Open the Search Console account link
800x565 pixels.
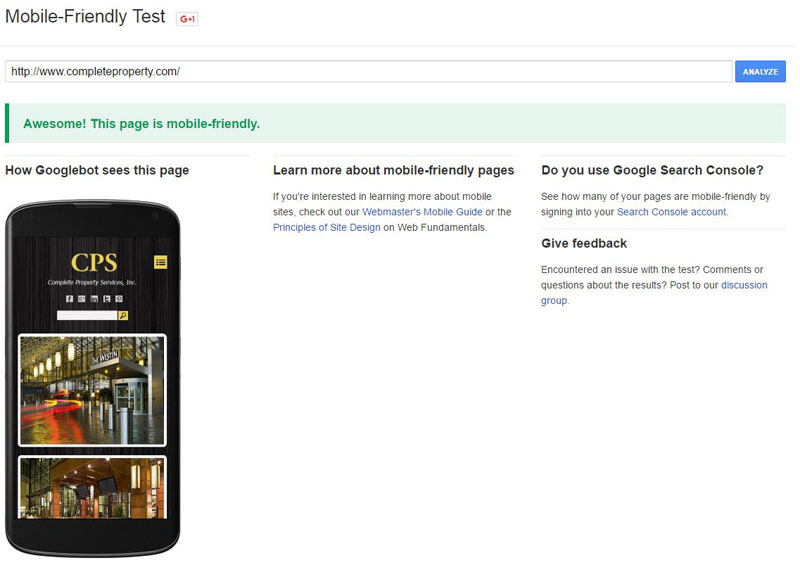tap(671, 212)
